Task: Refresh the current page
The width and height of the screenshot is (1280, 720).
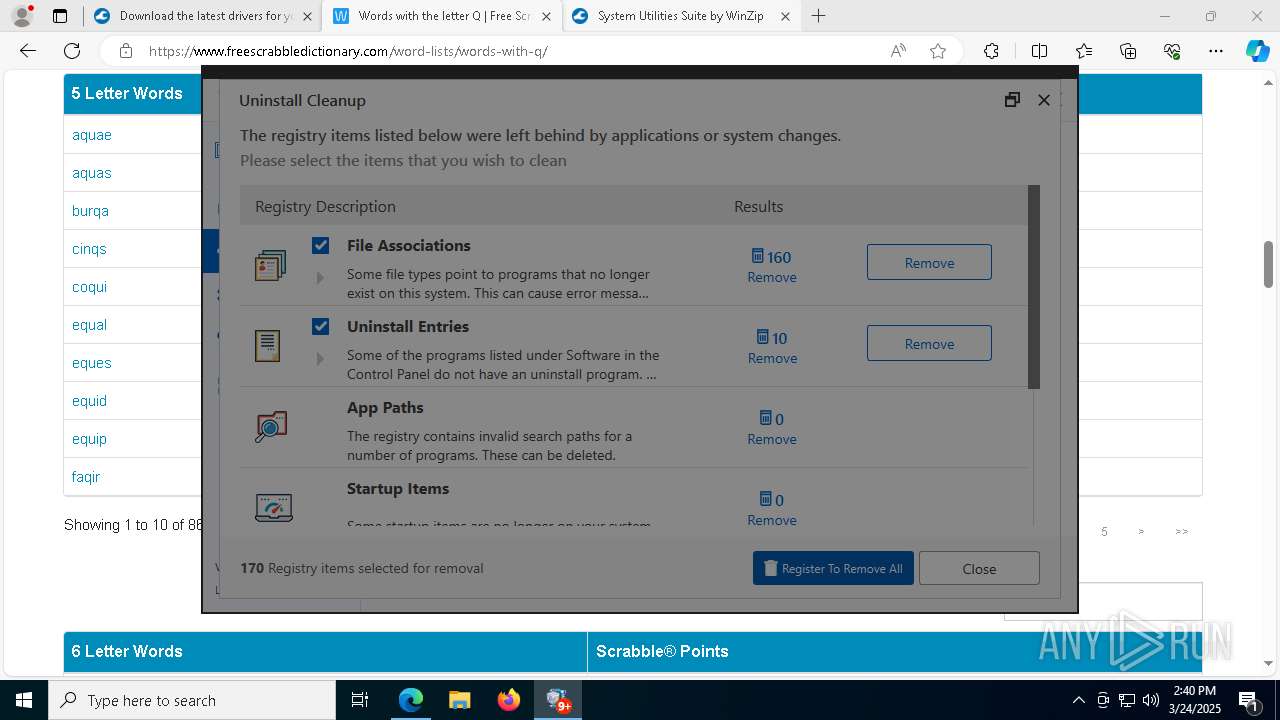Action: coord(72,51)
